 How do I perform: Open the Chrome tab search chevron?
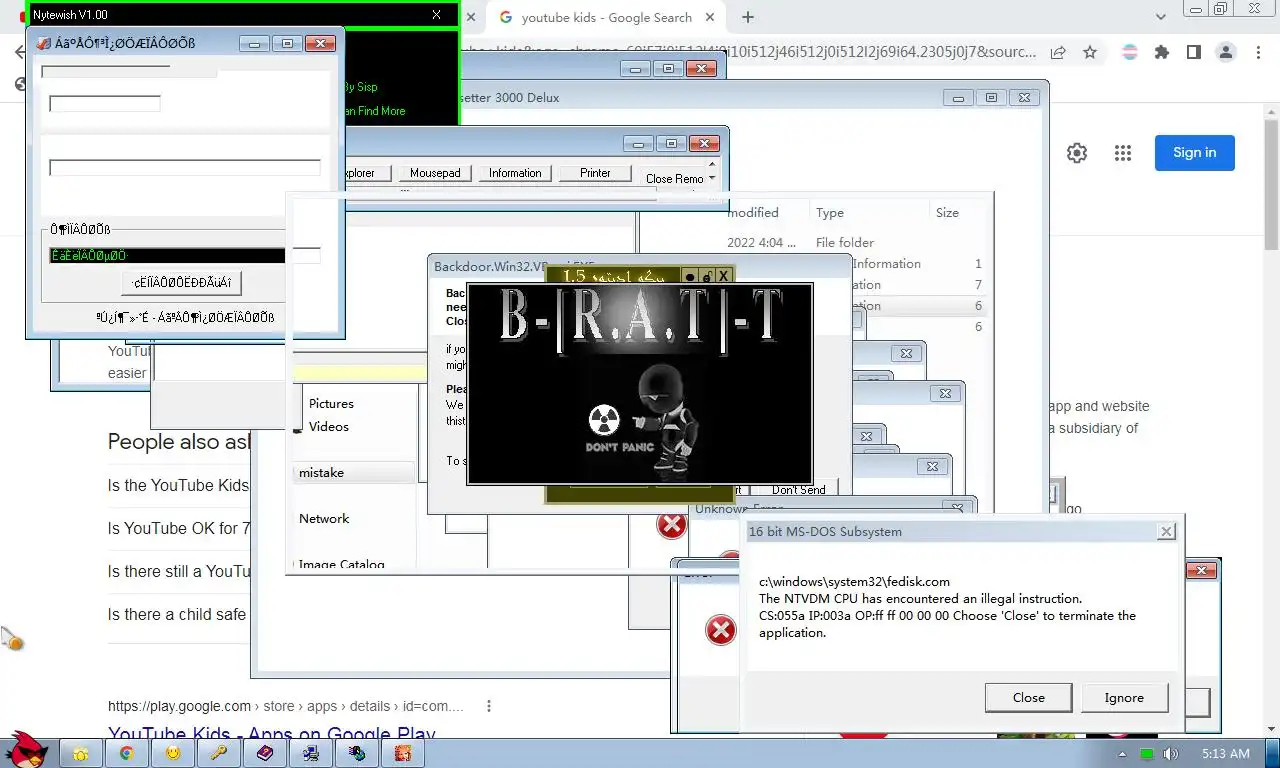coord(1161,17)
